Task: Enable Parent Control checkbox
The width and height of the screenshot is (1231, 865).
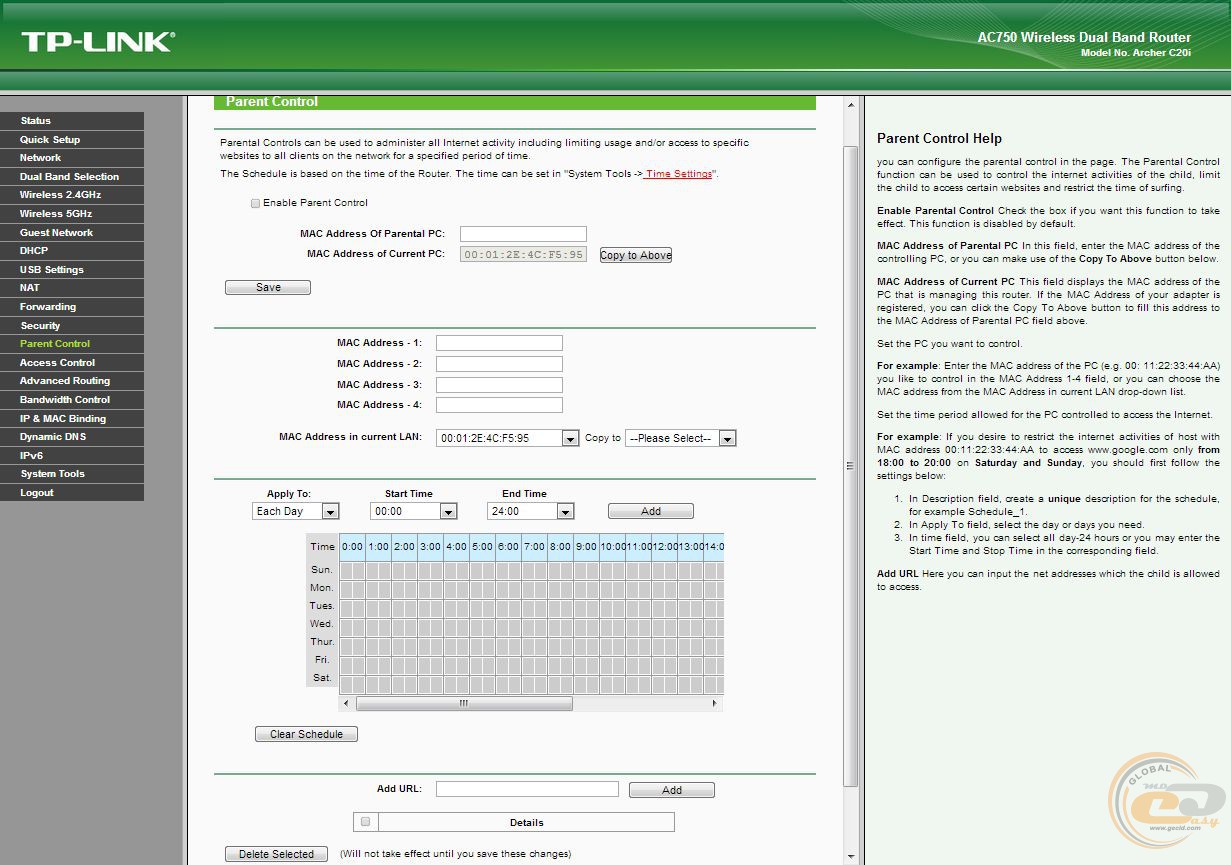Action: [x=255, y=203]
